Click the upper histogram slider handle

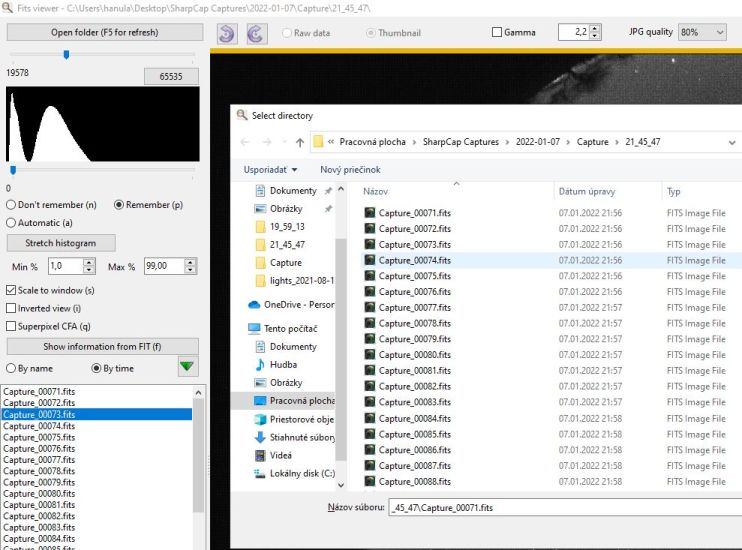point(66,55)
